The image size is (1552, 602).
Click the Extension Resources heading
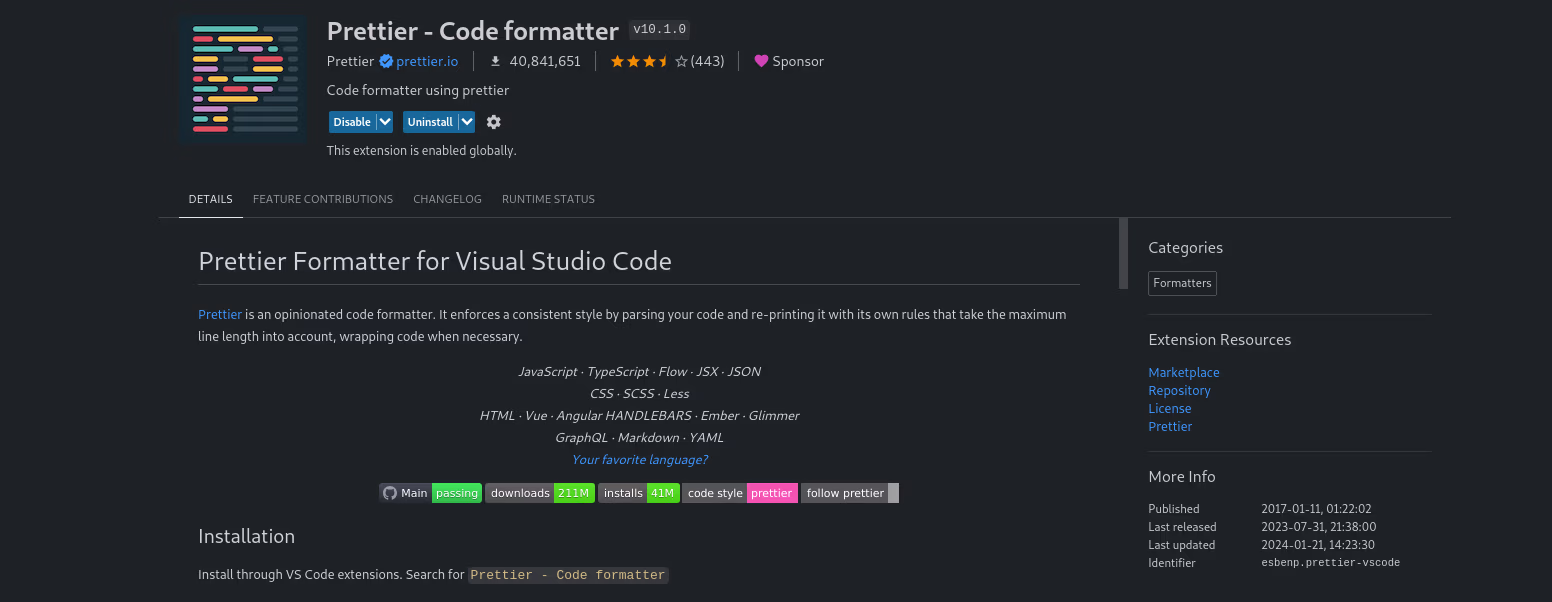1219,340
